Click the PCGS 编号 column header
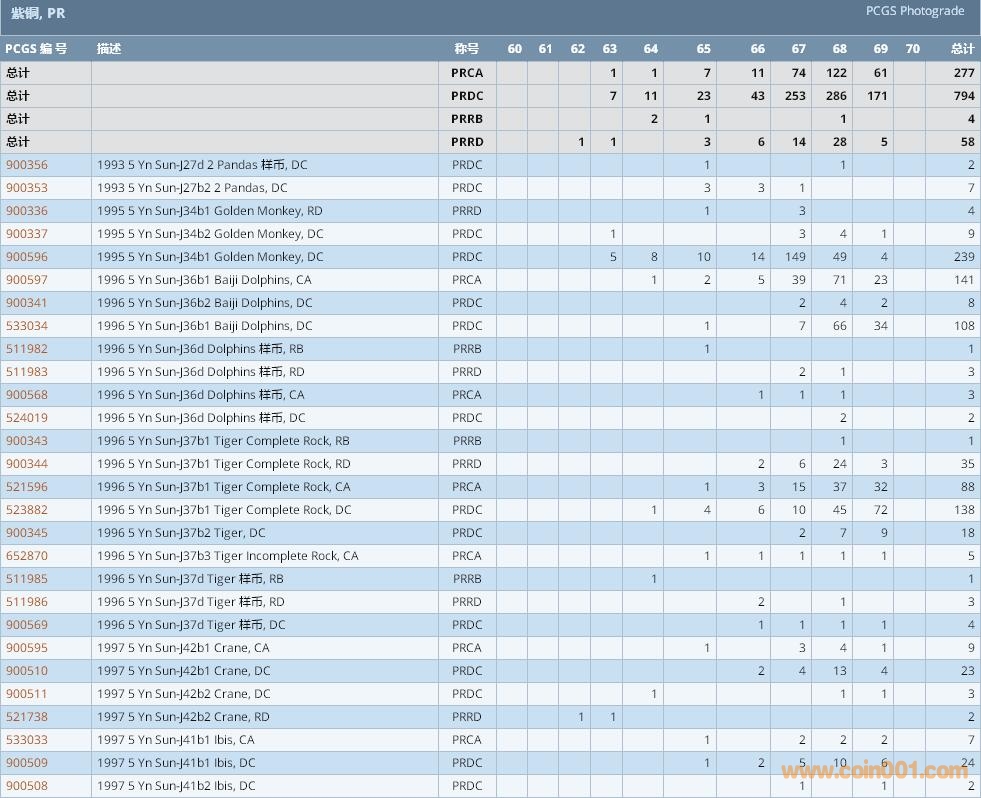 36,49
